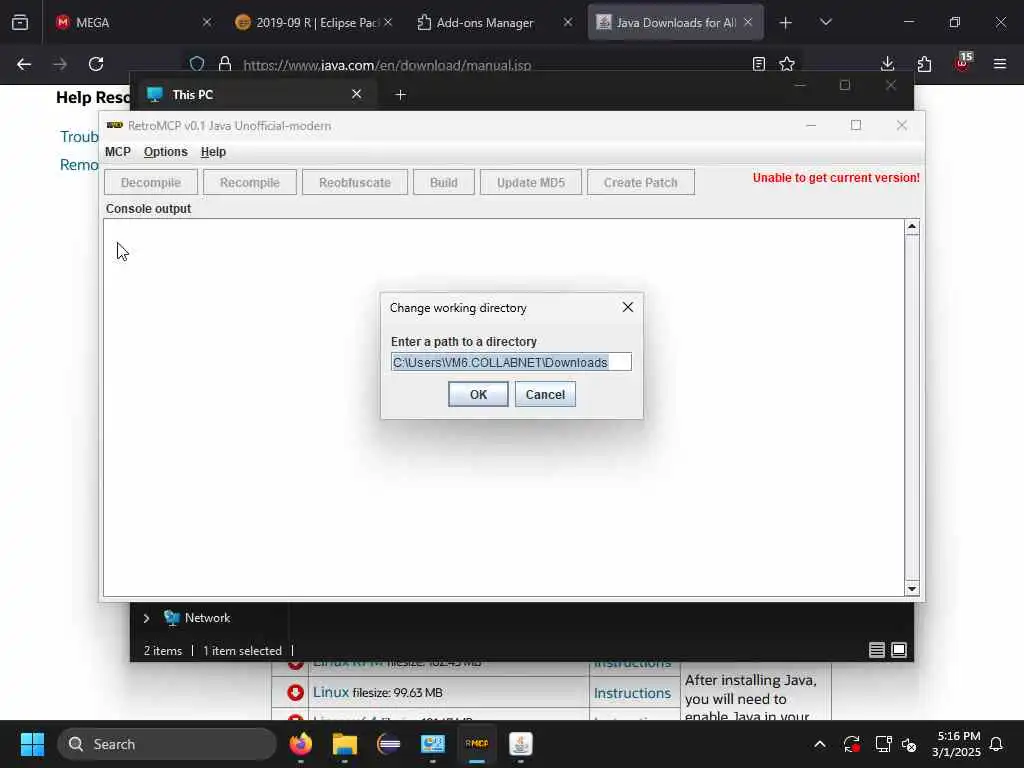Viewport: 1024px width, 768px height.
Task: Click the Firefox forward arrow
Action: click(60, 64)
